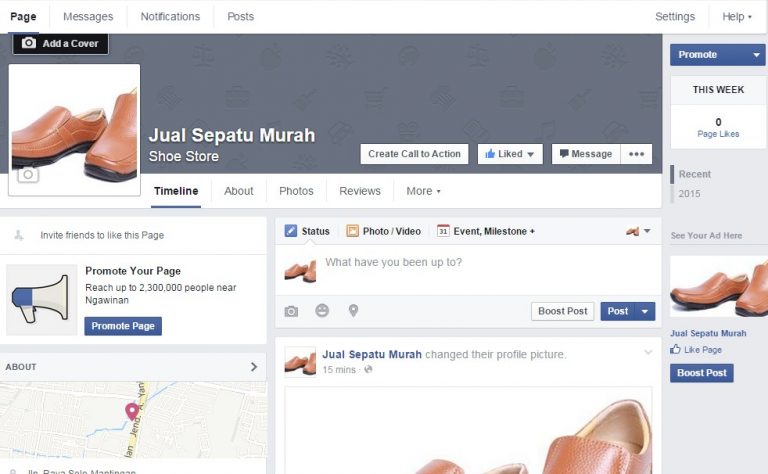Select Event, Milestone + in the composer
This screenshot has height=474, width=768.
[x=494, y=231]
